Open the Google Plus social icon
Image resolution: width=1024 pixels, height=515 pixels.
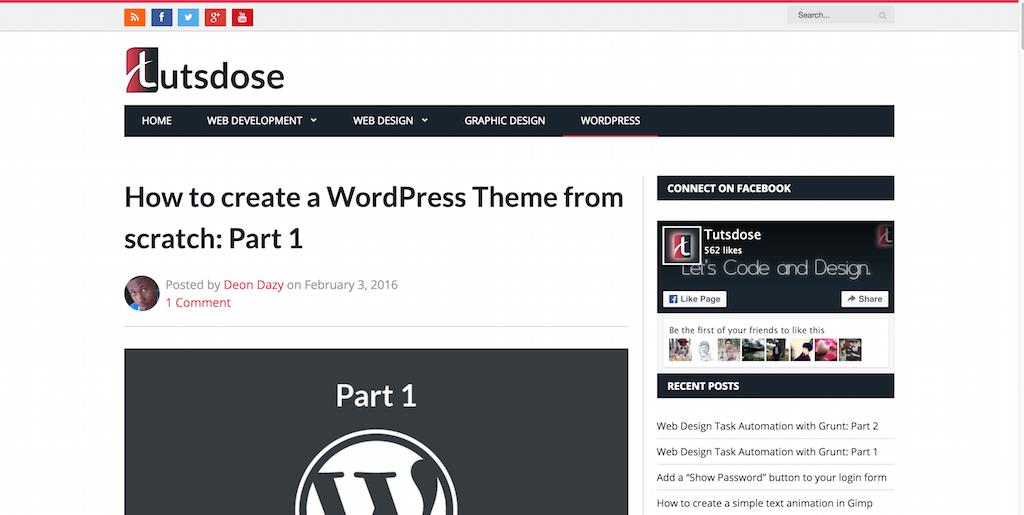tap(216, 18)
